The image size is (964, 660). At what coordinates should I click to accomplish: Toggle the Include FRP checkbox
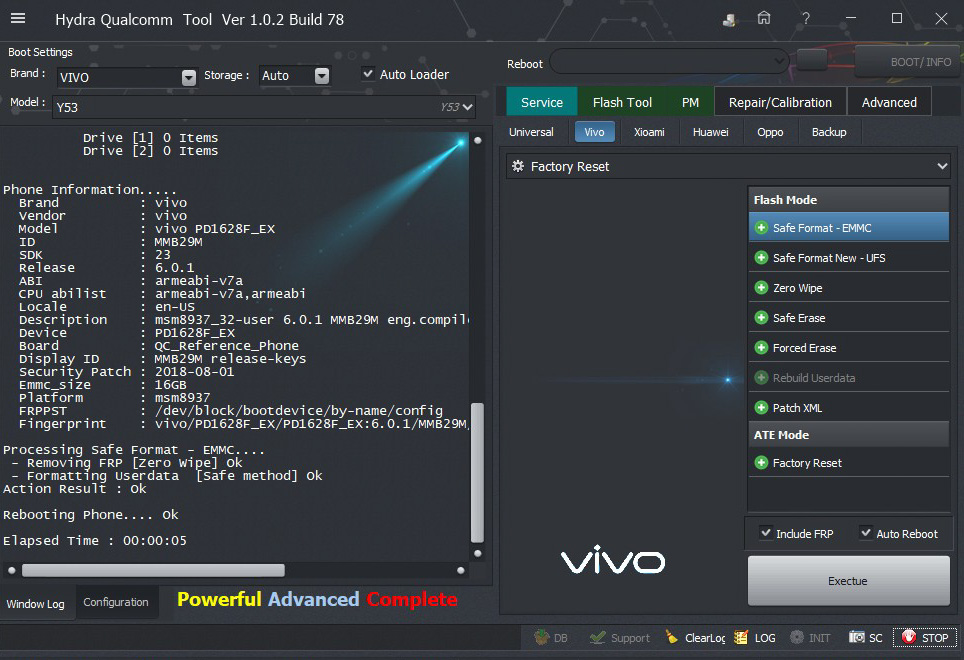(x=765, y=533)
